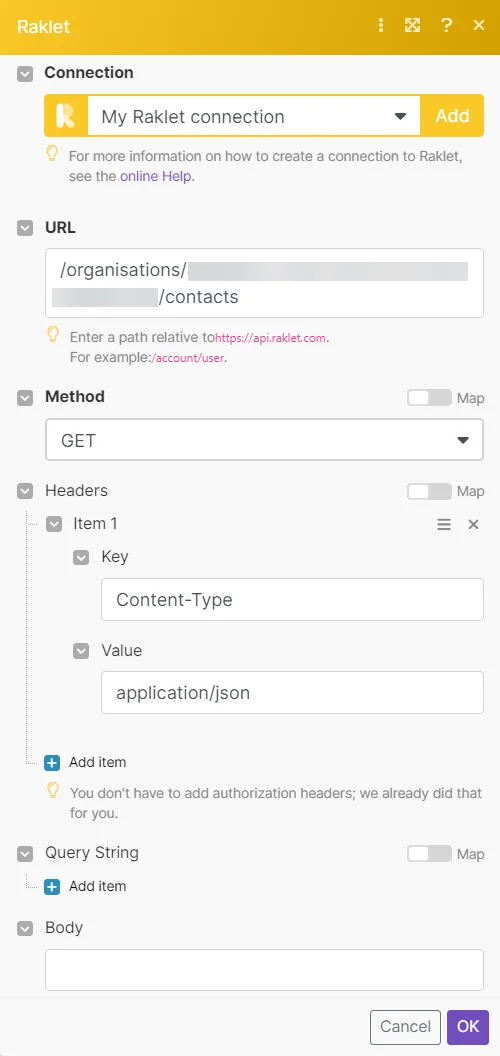500x1056 pixels.
Task: Click the Raklet logo icon beside connection
Action: point(65,116)
